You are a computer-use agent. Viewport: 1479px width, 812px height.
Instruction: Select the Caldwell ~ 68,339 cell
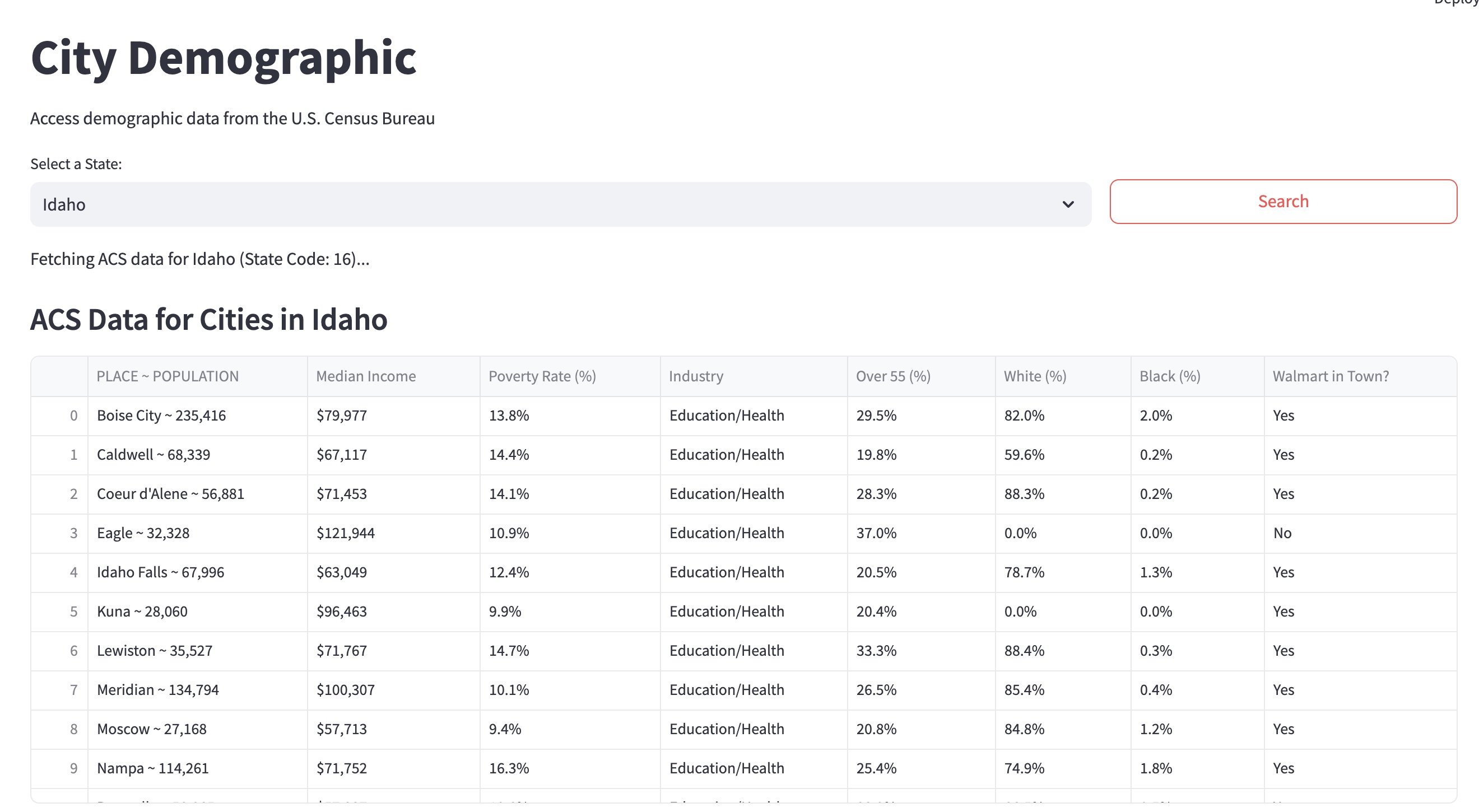[198, 455]
